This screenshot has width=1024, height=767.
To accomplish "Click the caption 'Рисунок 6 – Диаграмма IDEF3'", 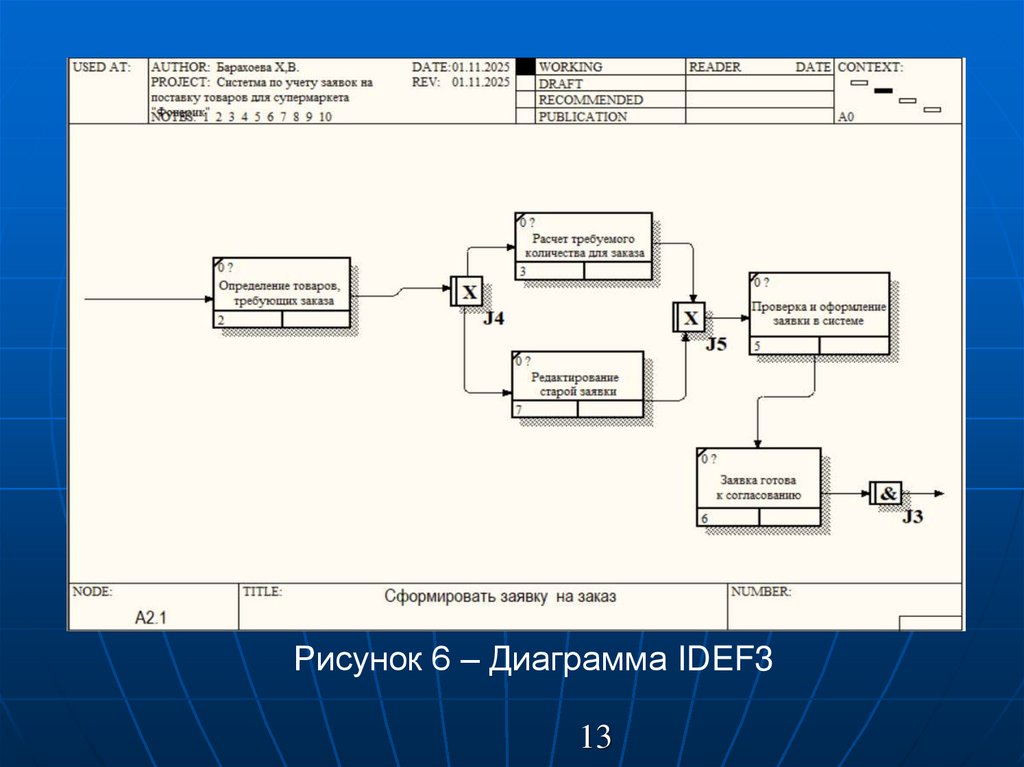I will pos(533,659).
